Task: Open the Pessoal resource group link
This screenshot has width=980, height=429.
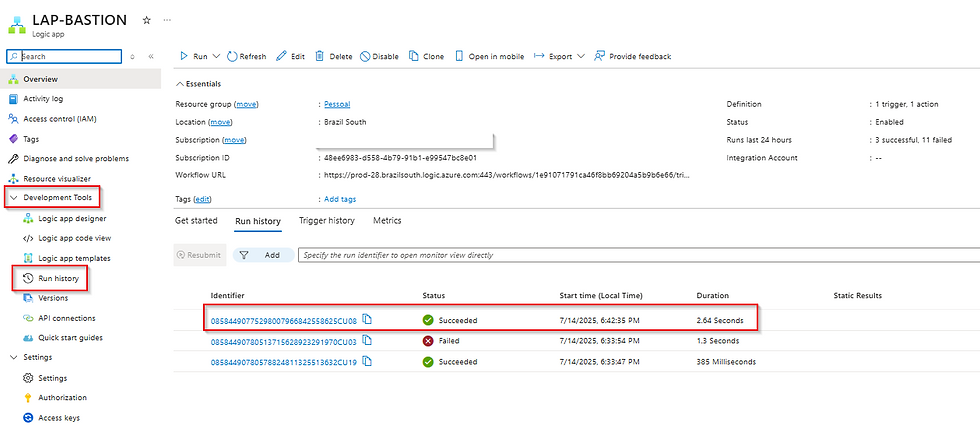Action: [337, 104]
